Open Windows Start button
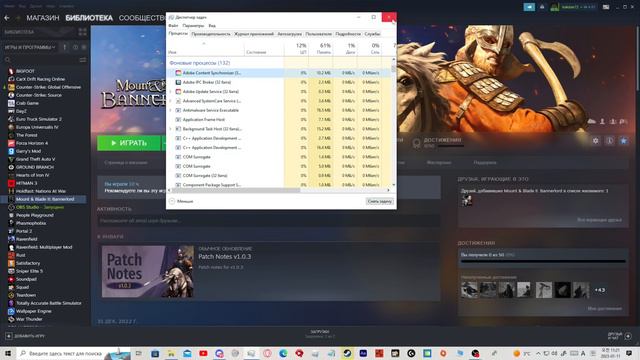Screen dimensions: 640x360 pyautogui.click(x=8, y=353)
